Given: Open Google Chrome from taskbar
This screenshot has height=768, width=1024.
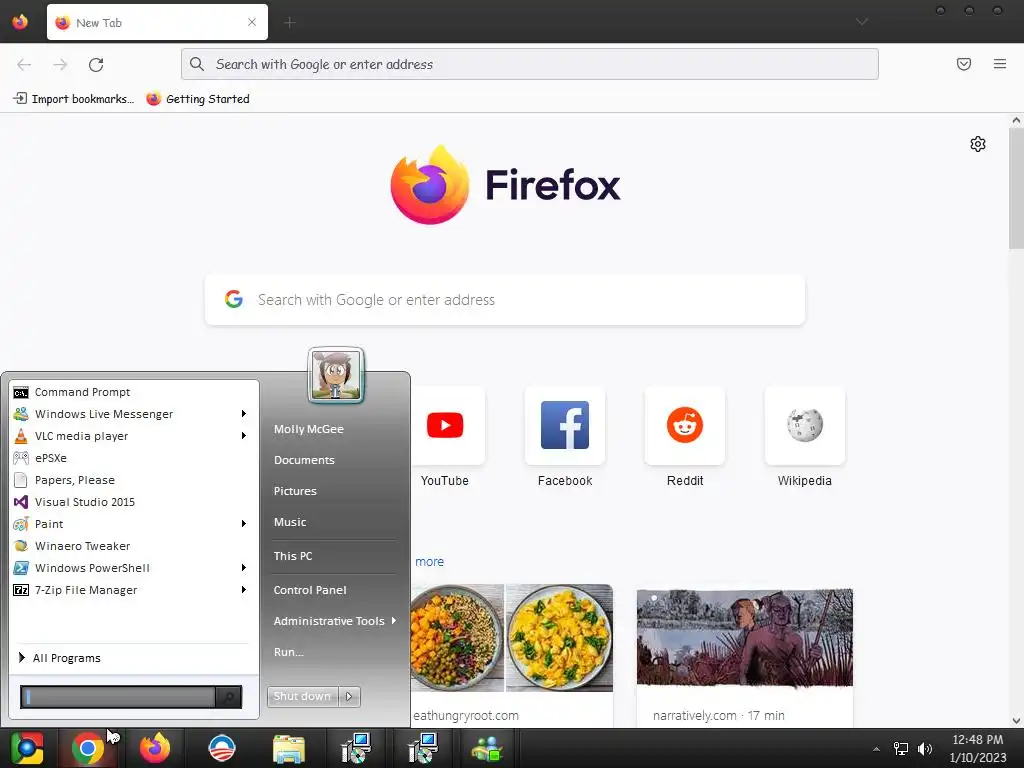Looking at the screenshot, I should click(88, 748).
